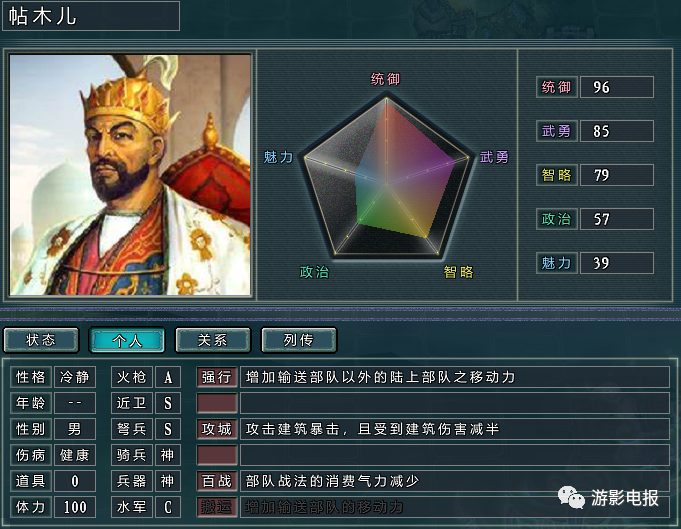The height and width of the screenshot is (529, 681).
Task: Click the empty skill slot below 强行
Action: point(217,403)
